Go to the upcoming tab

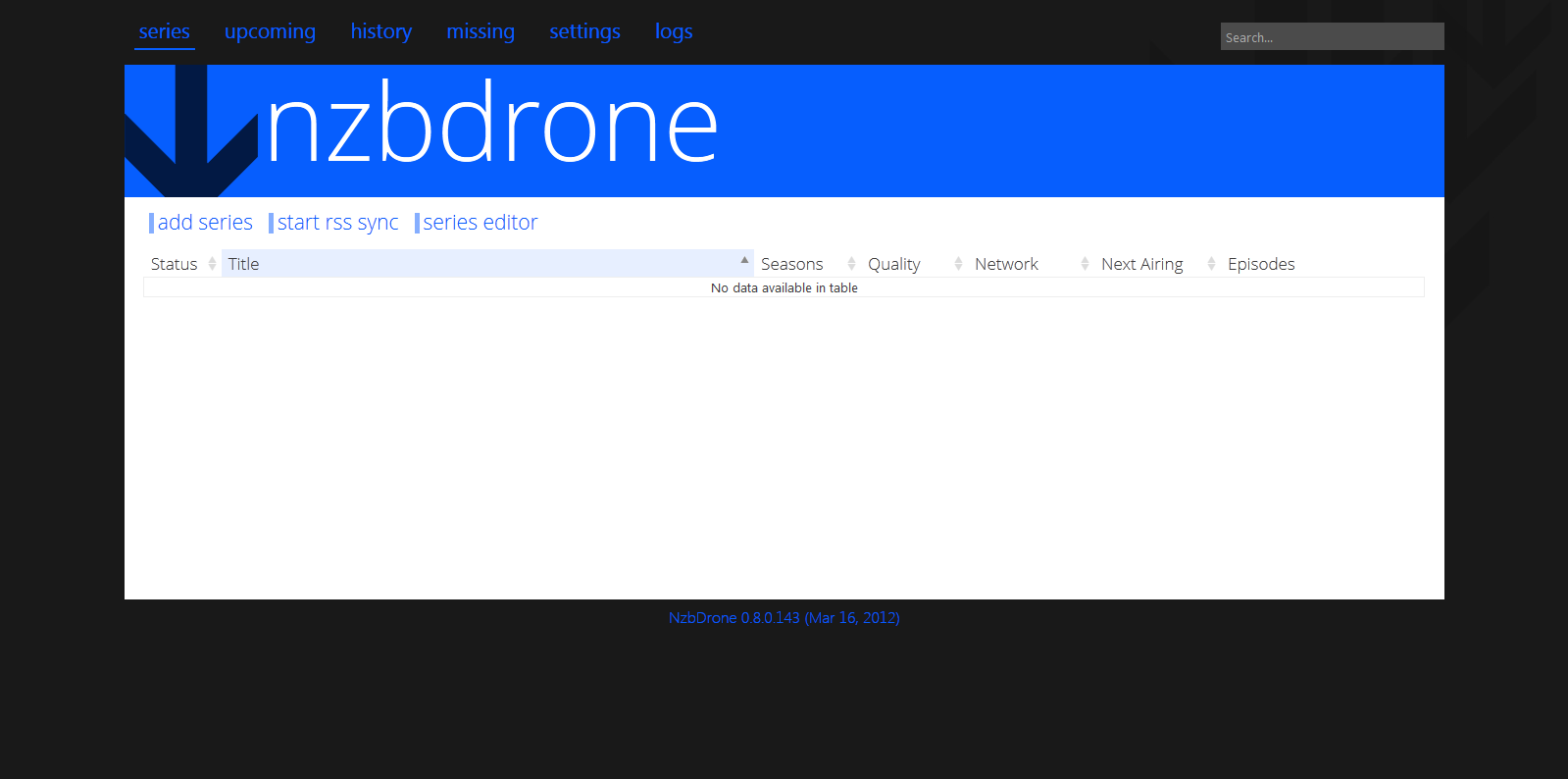pos(270,31)
